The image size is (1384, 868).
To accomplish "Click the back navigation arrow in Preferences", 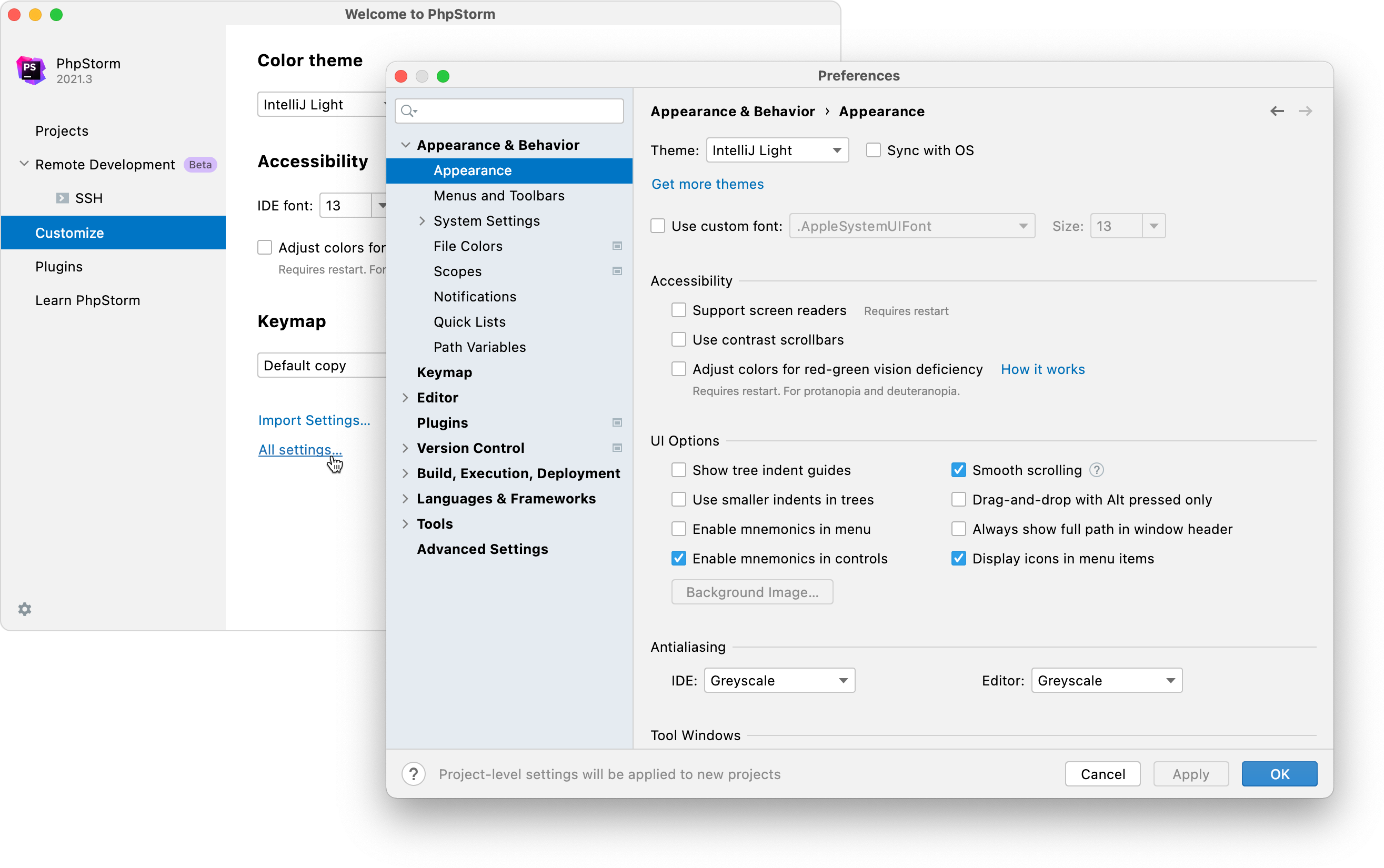I will point(1277,111).
